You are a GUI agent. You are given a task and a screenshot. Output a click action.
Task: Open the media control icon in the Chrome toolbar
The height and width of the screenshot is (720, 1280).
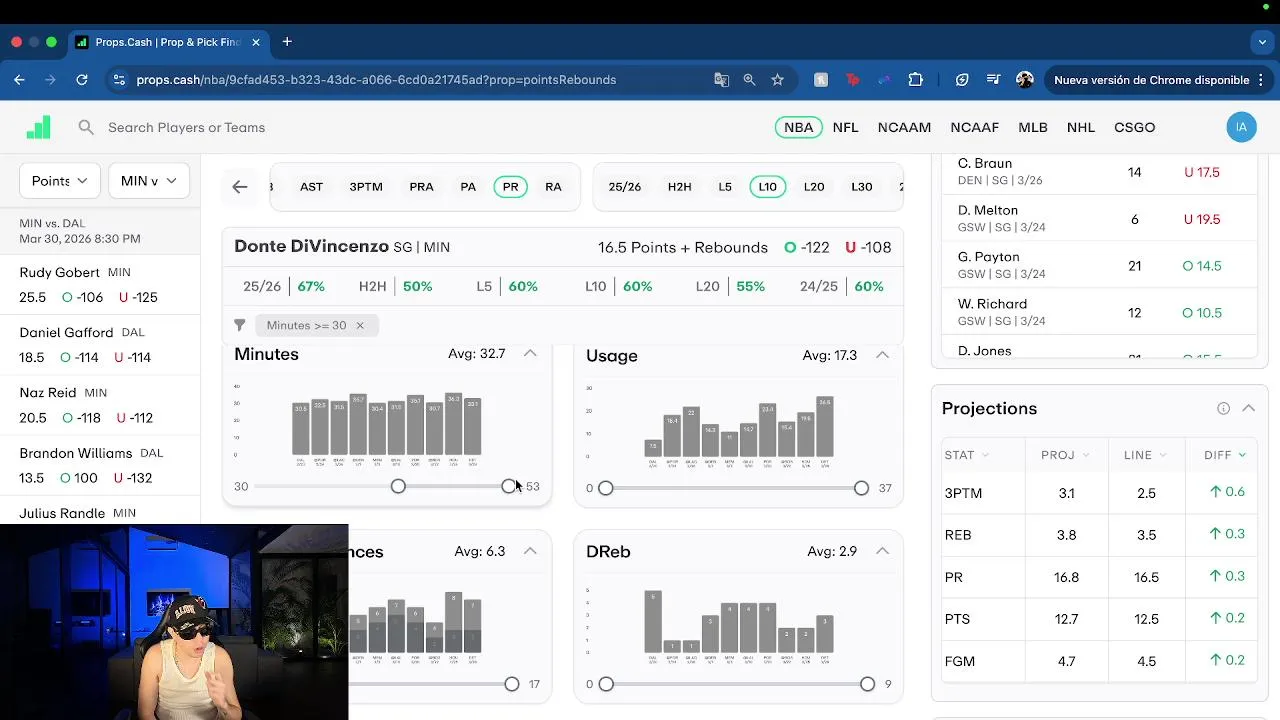coord(993,80)
